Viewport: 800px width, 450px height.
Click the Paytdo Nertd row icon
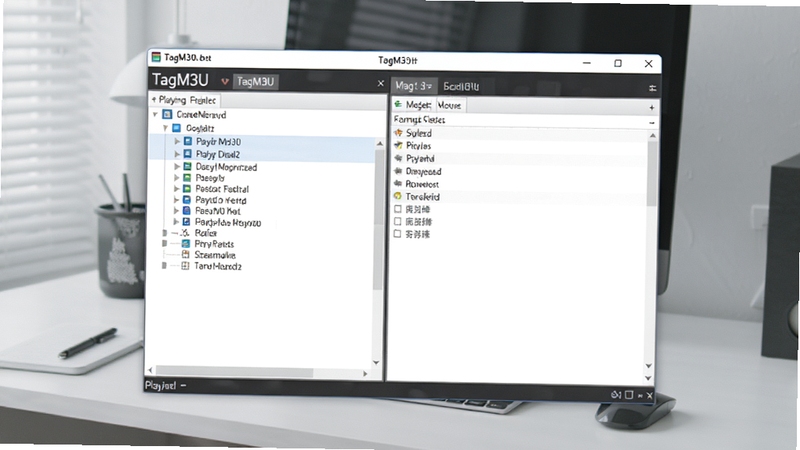[x=187, y=200]
